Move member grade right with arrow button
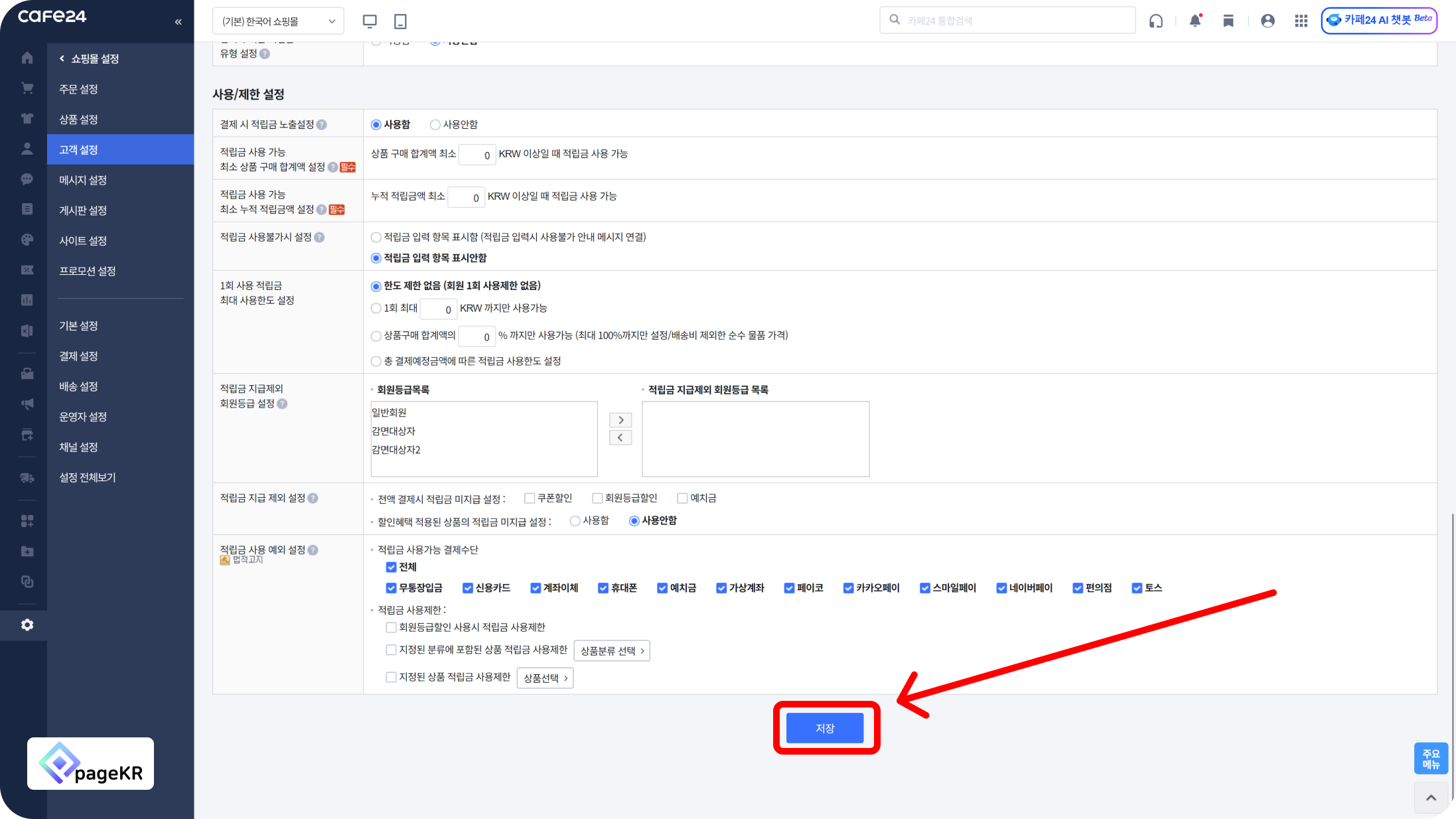Viewport: 1456px width, 819px height. 620,420
